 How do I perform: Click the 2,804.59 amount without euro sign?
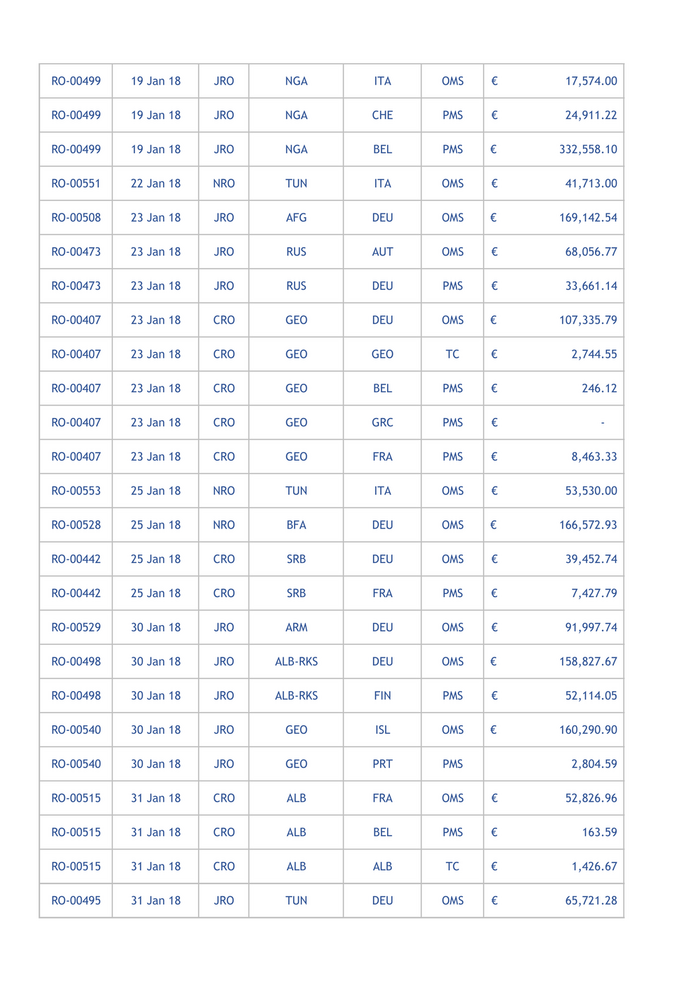click(x=593, y=764)
